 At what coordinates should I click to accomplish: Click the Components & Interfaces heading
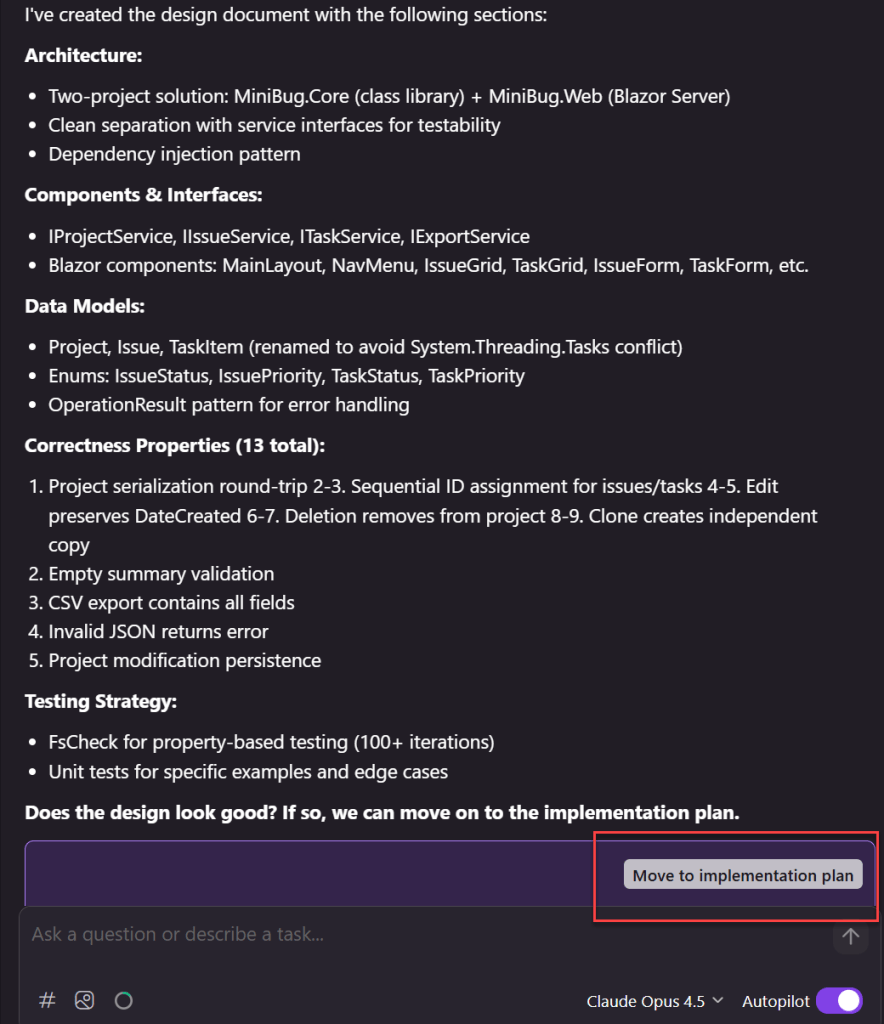pyautogui.click(x=143, y=195)
